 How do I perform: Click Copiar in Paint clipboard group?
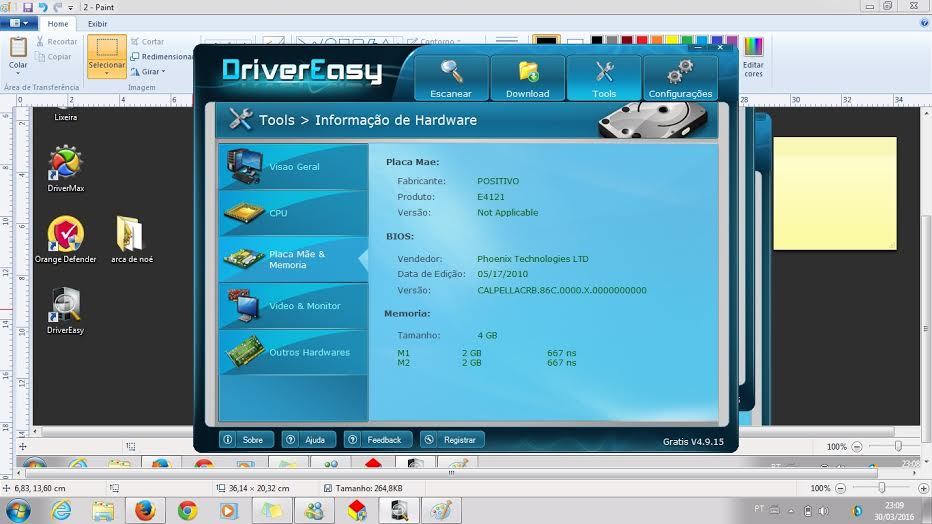coord(53,56)
